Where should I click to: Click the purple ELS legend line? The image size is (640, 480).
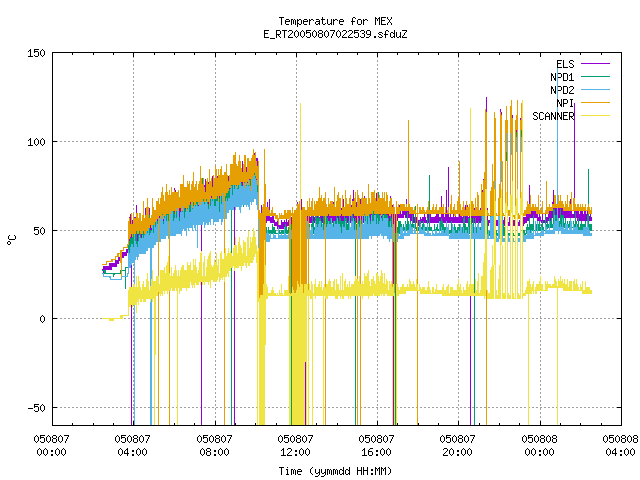click(595, 64)
